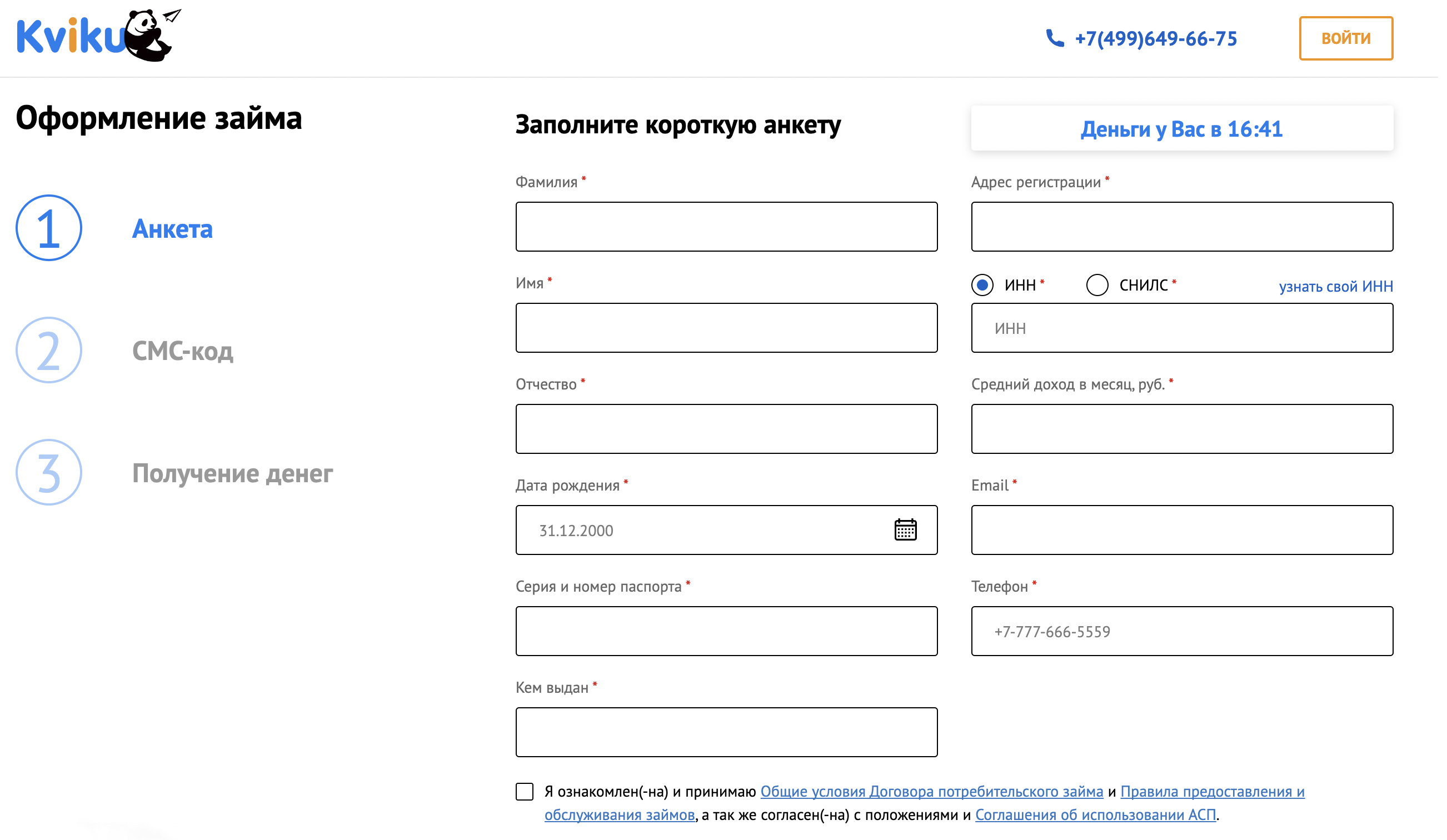Viewport: 1447px width, 840px height.
Task: Click the step 1 circle icon
Action: [x=49, y=228]
